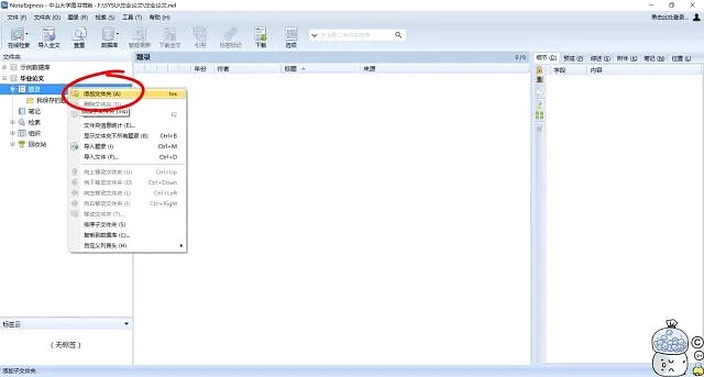
Task: Open the search scope chevron in search box
Action: (x=314, y=35)
